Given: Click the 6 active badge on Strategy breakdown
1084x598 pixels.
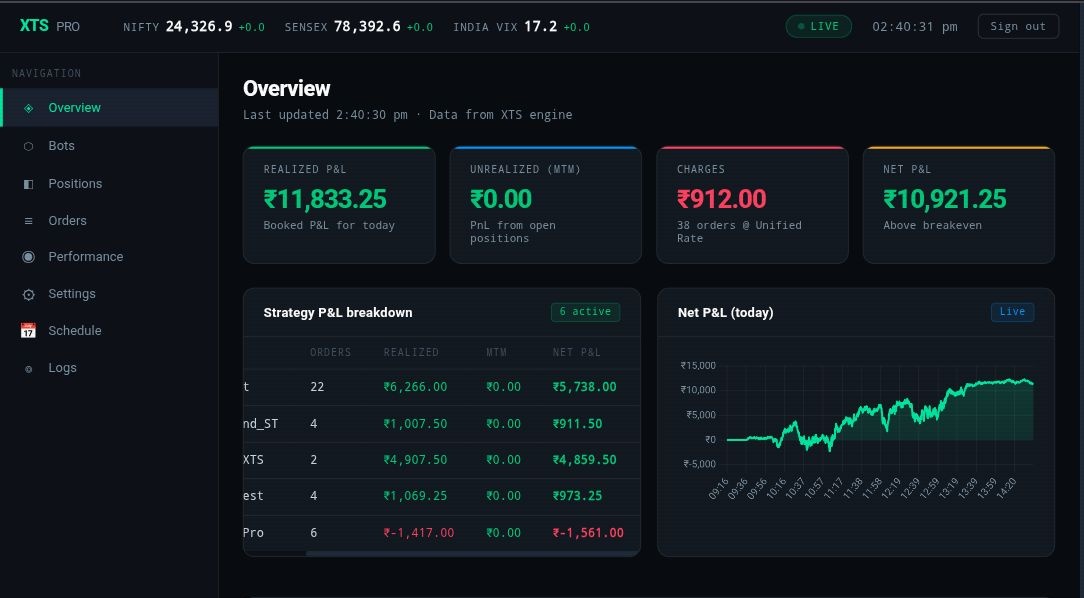Looking at the screenshot, I should tap(585, 311).
